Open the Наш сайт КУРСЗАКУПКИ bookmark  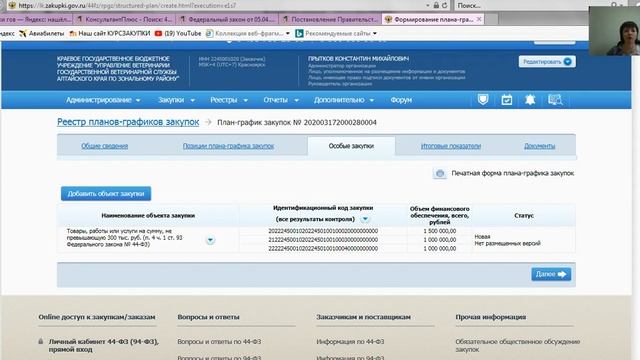110,33
